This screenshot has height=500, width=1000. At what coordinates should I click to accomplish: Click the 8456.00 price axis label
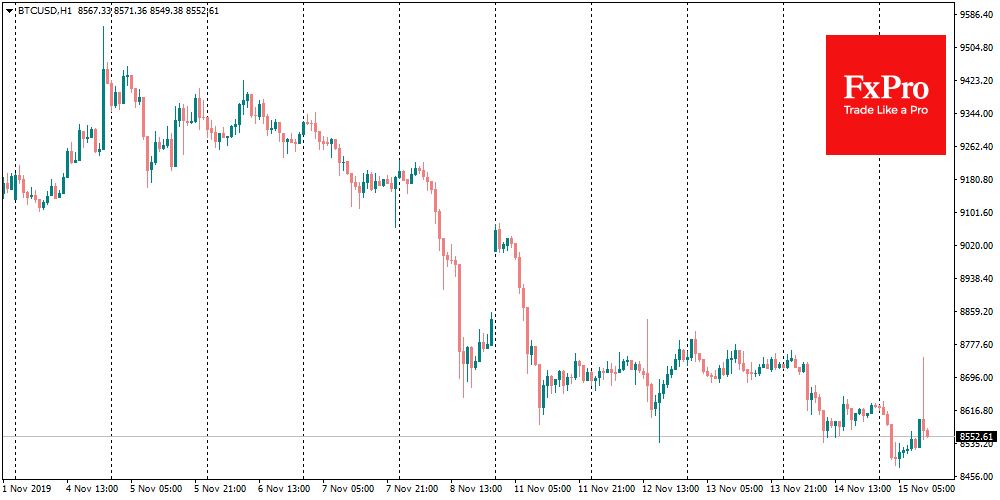coord(977,476)
